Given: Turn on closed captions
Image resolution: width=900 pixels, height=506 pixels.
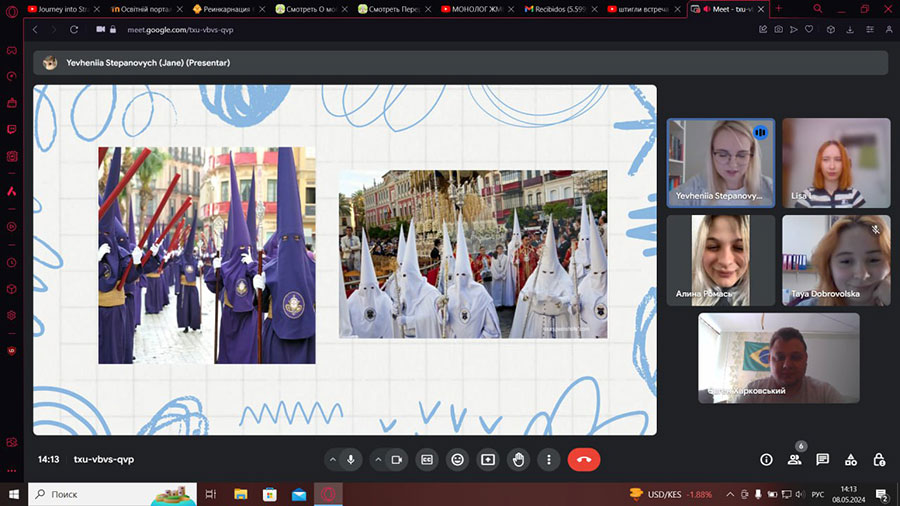Looking at the screenshot, I should point(426,460).
